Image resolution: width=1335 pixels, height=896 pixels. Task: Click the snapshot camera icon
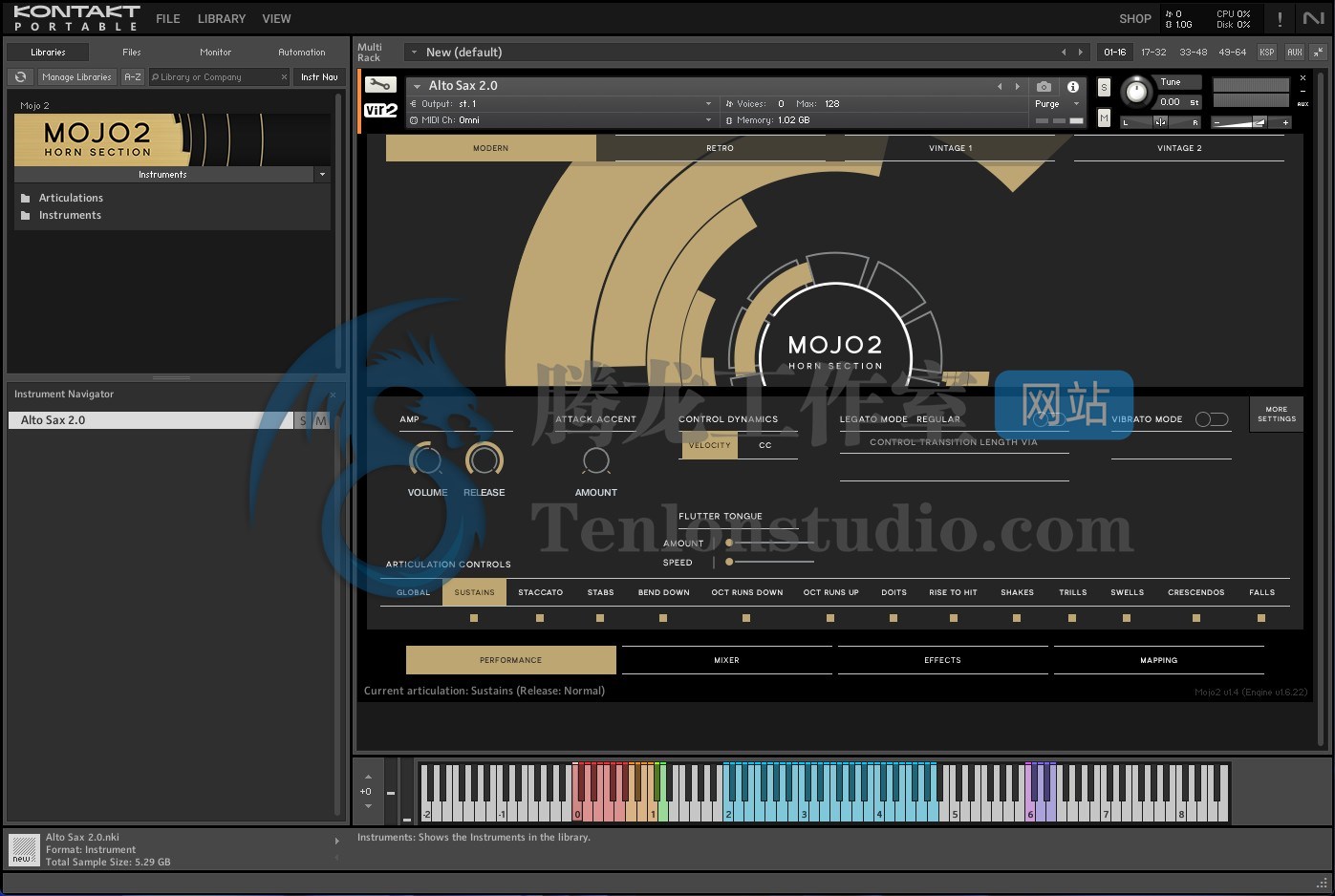[1044, 86]
